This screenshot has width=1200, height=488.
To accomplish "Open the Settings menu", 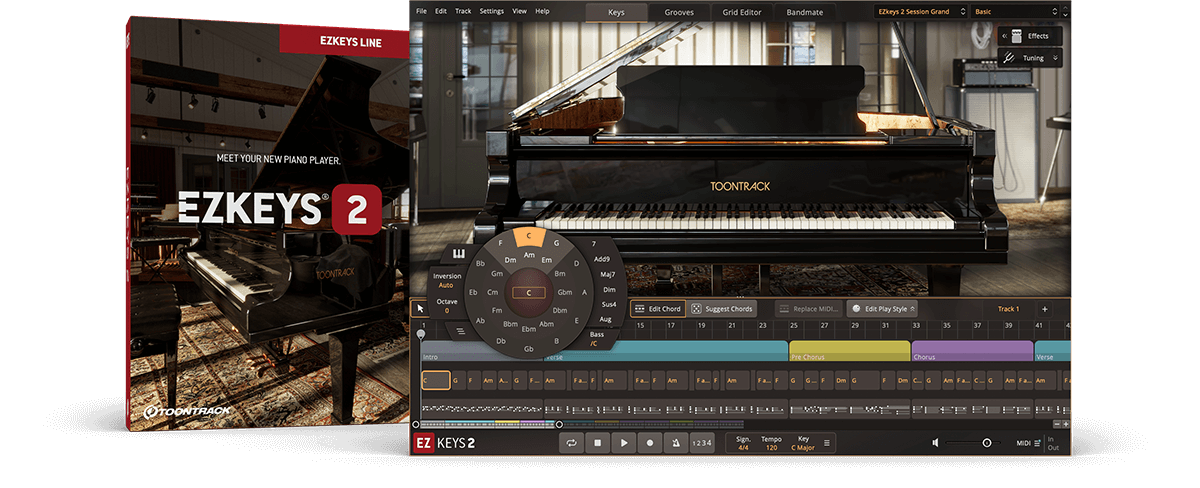I will 491,11.
